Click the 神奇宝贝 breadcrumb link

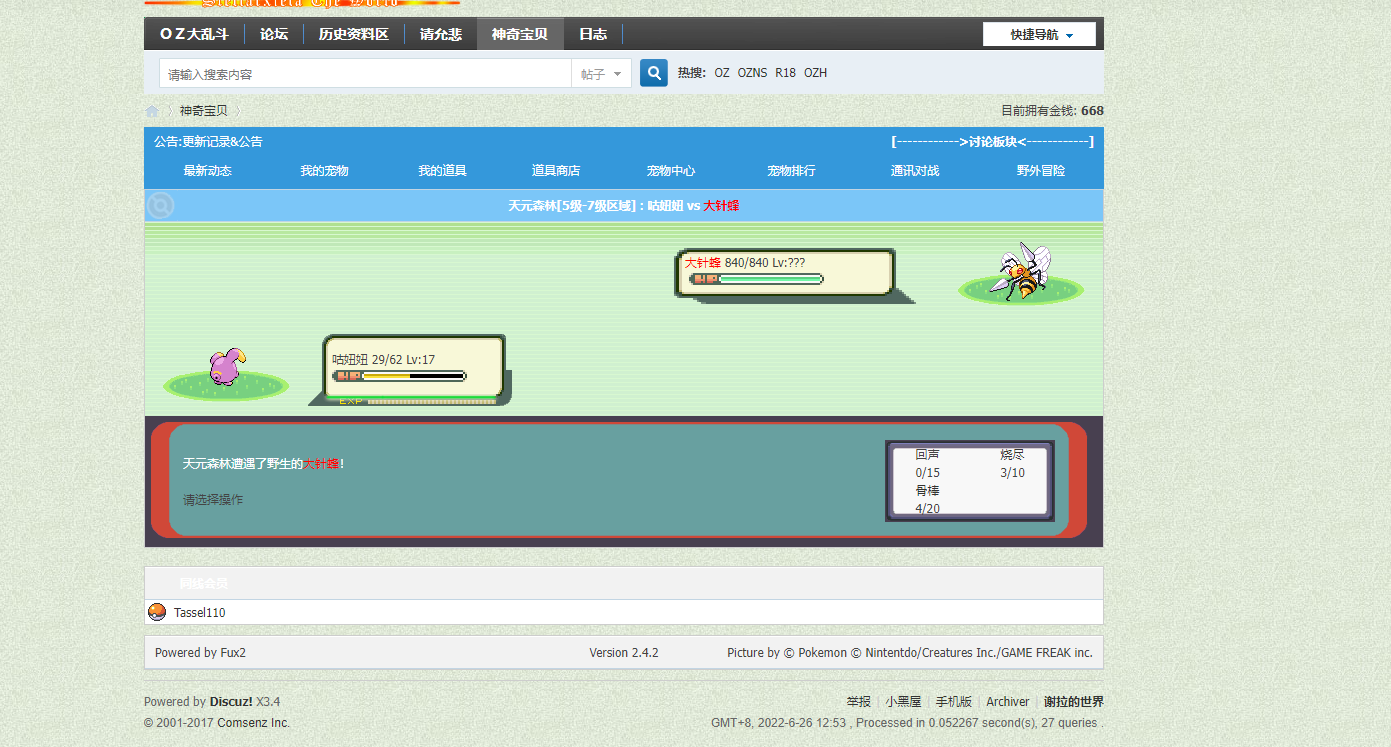point(204,111)
